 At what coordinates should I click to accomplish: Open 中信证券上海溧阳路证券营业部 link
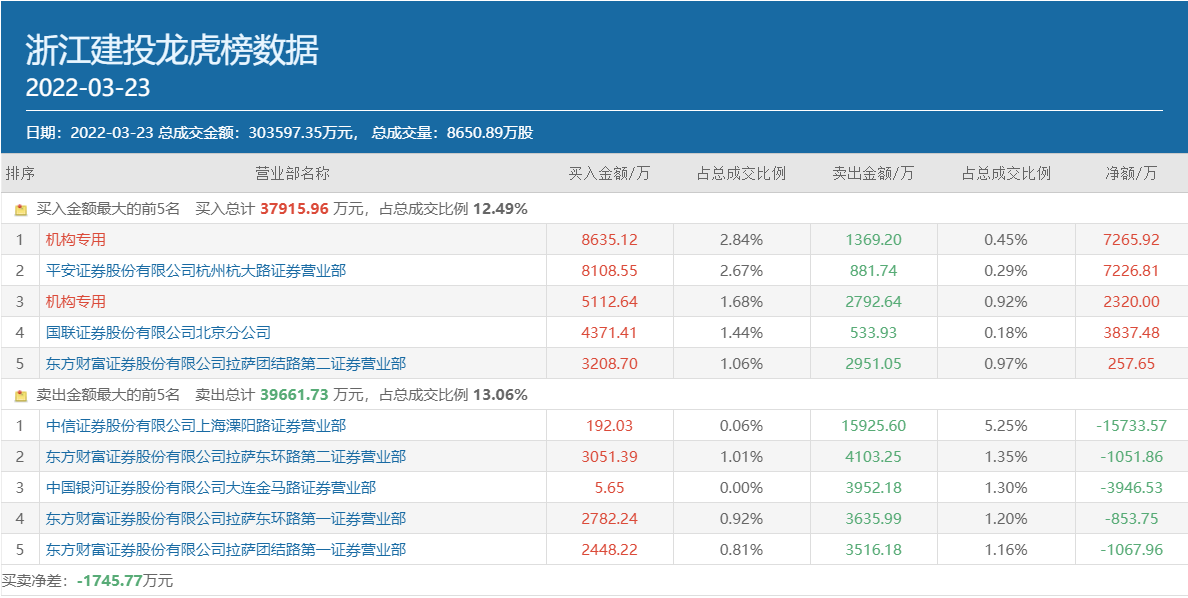196,426
